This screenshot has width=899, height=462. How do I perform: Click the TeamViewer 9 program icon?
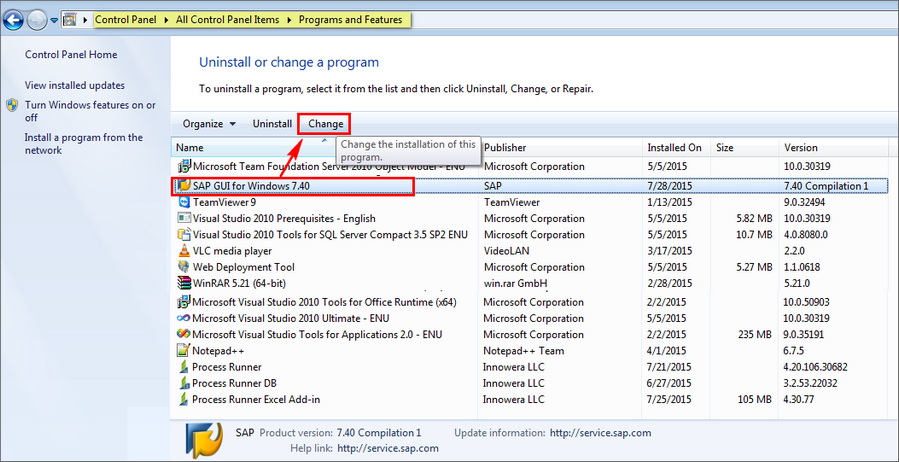point(183,202)
